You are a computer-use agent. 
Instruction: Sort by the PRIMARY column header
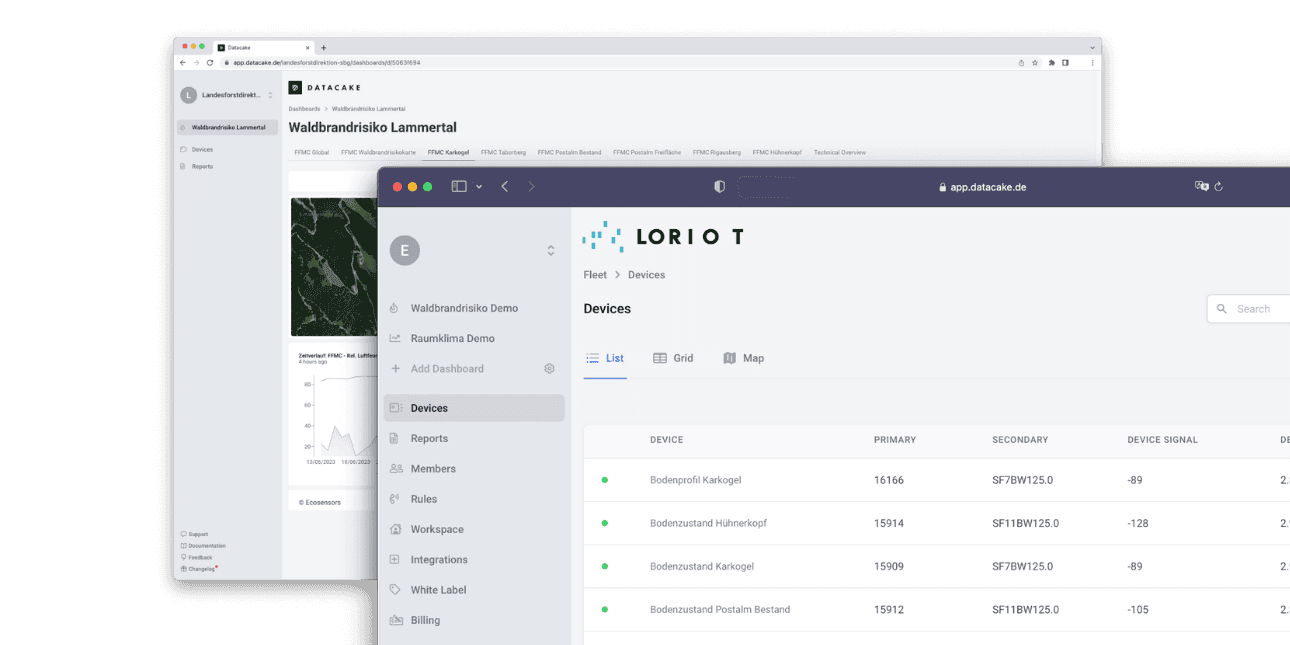tap(895, 440)
